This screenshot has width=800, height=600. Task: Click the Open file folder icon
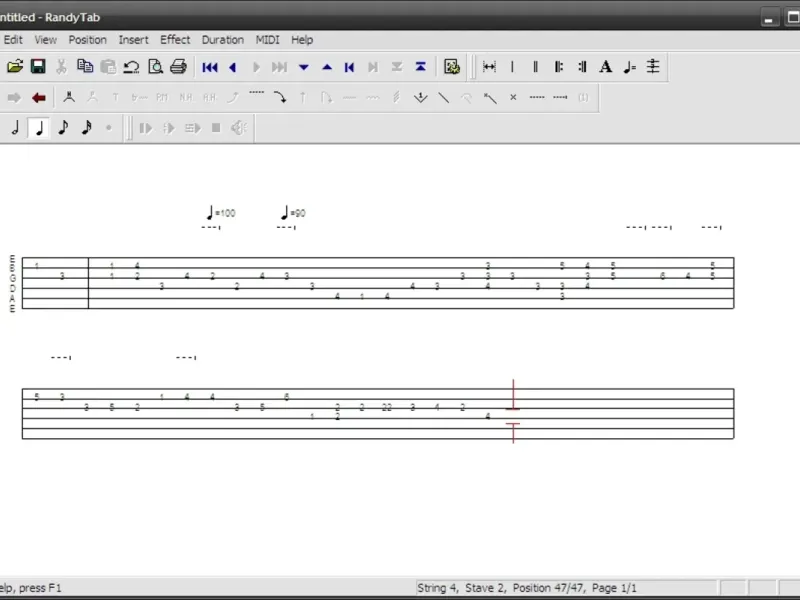[15, 66]
